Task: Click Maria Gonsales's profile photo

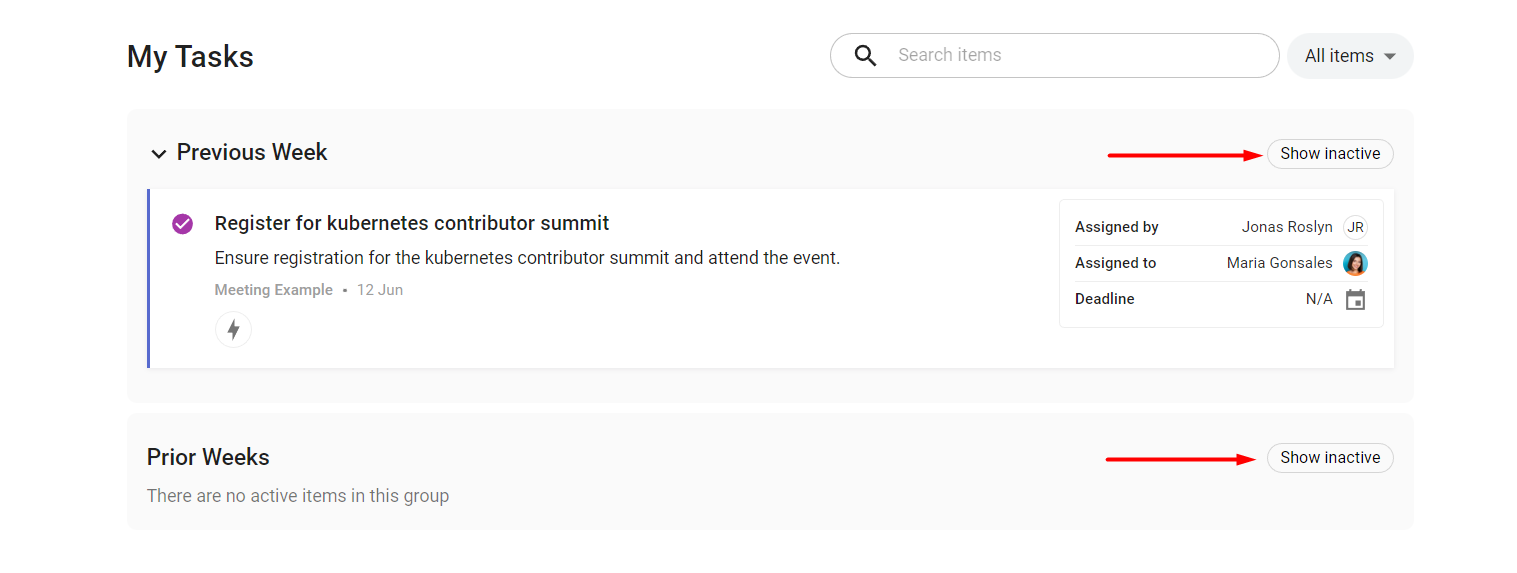Action: pyautogui.click(x=1355, y=263)
